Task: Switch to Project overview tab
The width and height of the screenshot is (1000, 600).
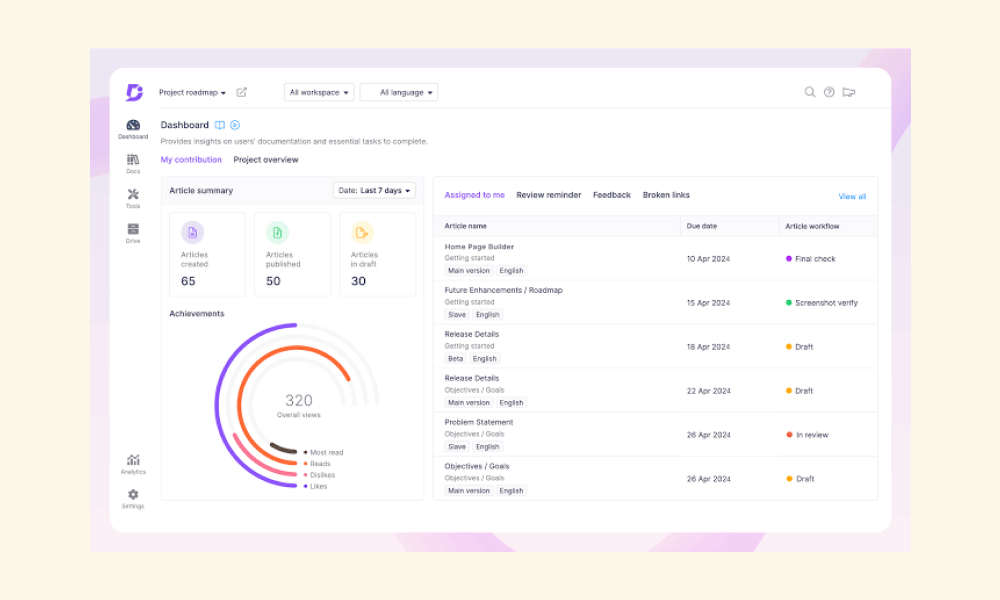Action: click(x=265, y=159)
